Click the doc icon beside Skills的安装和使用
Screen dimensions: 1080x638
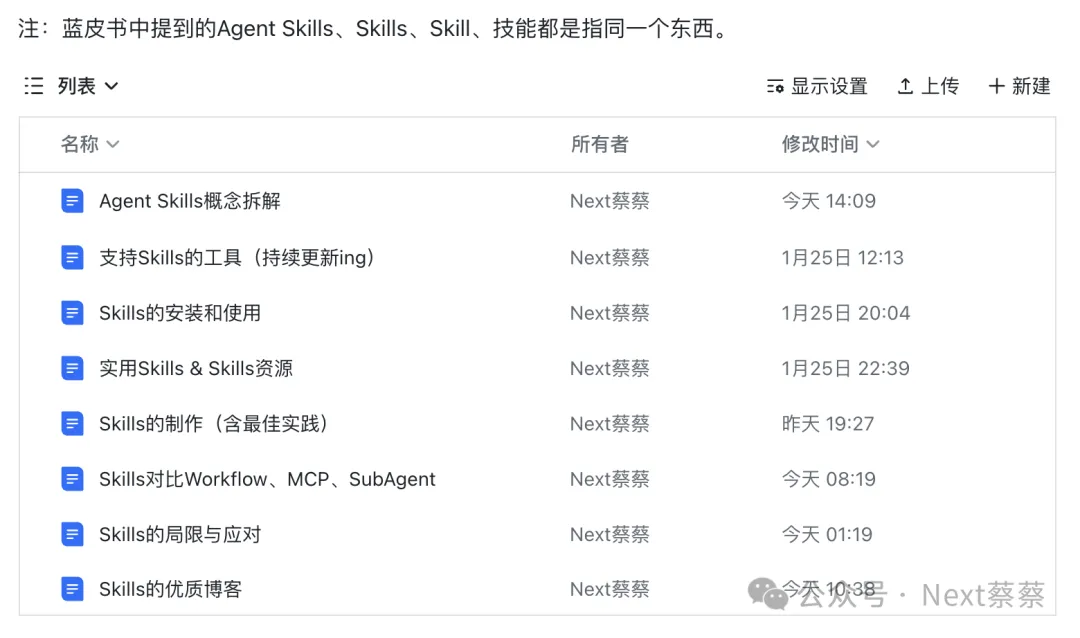72,313
